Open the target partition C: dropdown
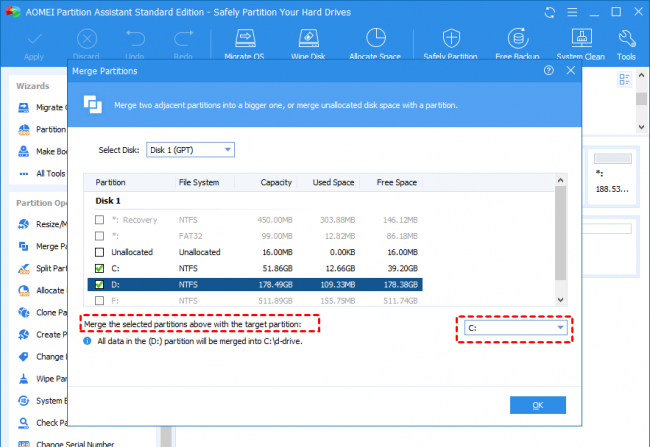650x447 pixels. 515,328
